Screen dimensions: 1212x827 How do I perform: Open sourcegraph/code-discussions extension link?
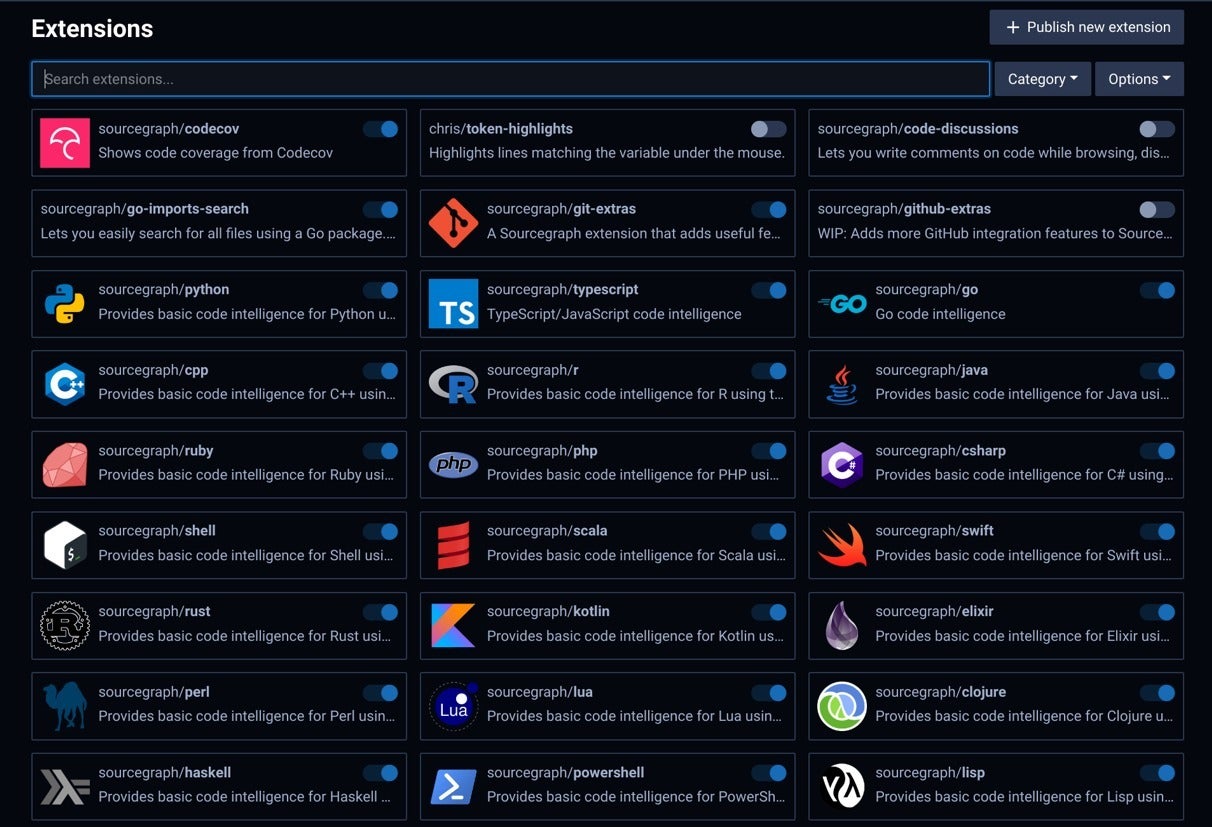tap(918, 129)
